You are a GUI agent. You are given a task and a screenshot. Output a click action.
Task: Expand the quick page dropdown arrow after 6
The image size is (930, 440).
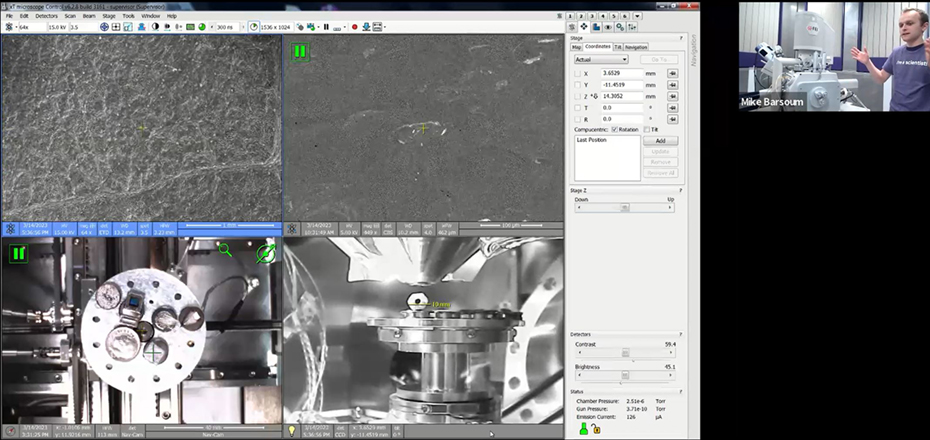(x=638, y=16)
